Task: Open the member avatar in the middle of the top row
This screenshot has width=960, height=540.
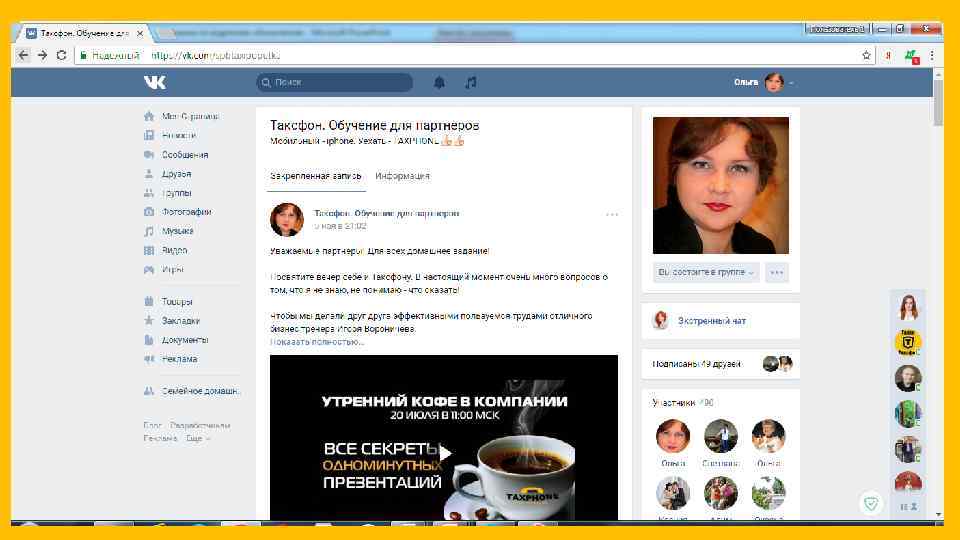Action: tap(721, 436)
